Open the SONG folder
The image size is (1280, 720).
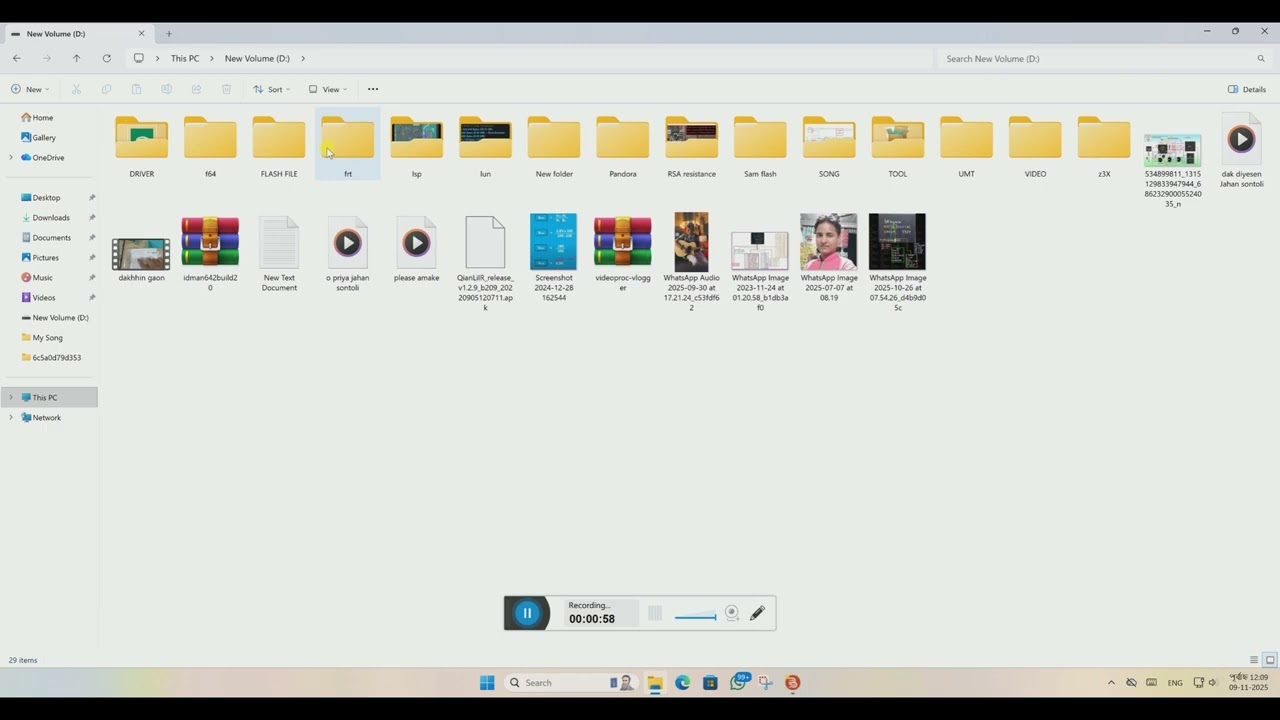point(829,146)
